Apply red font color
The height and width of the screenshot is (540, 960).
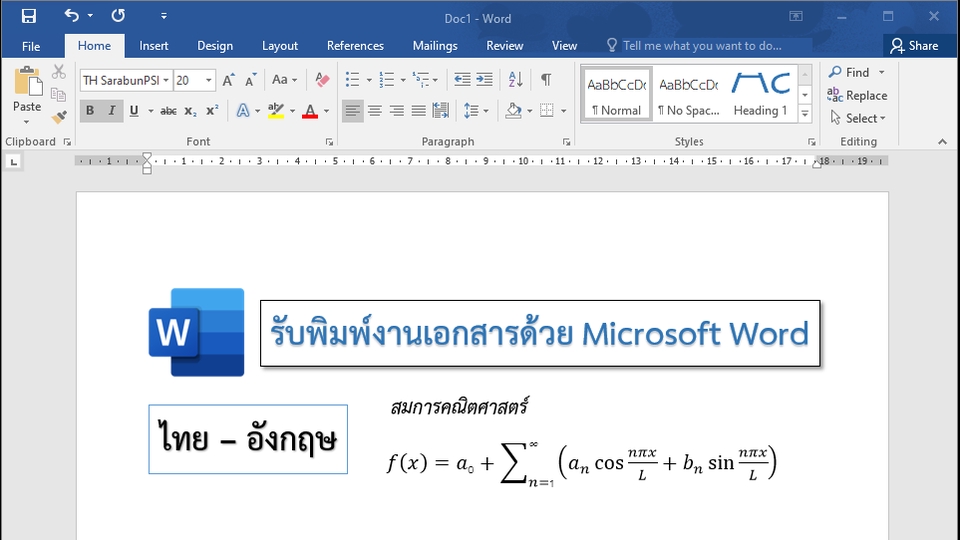point(310,111)
